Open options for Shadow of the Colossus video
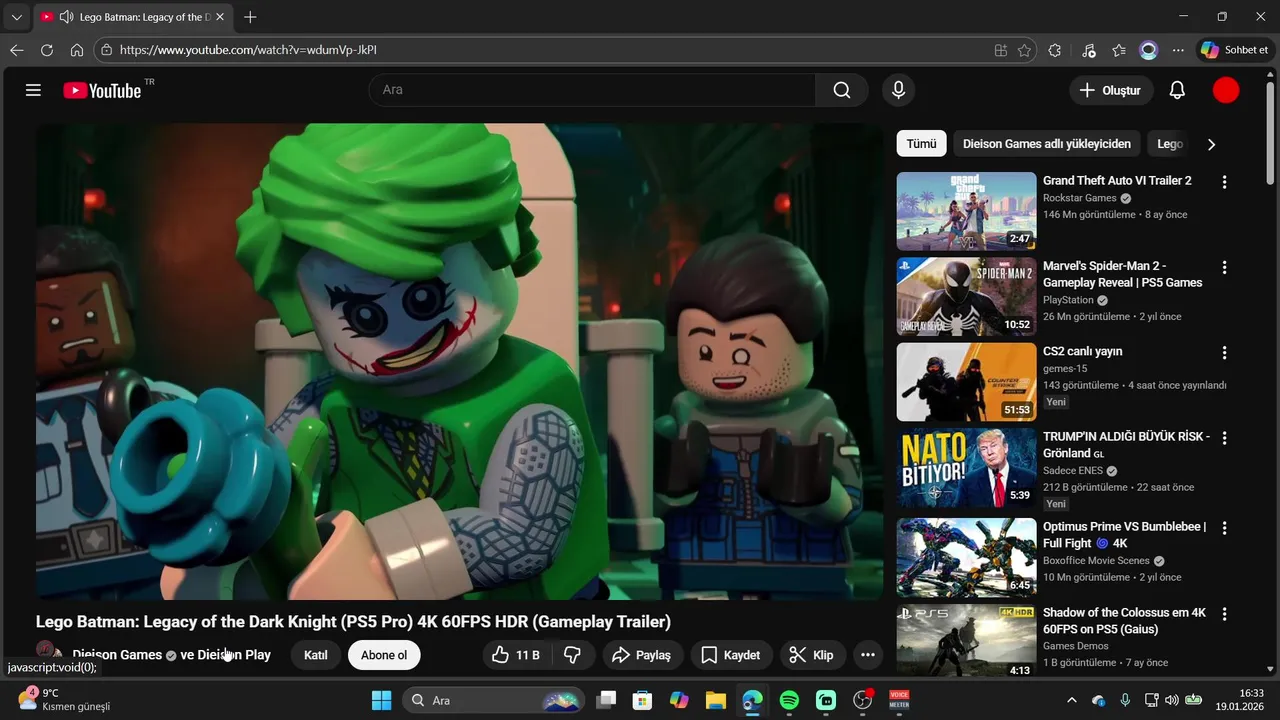Screen dimensions: 1280x720 [x=1224, y=614]
